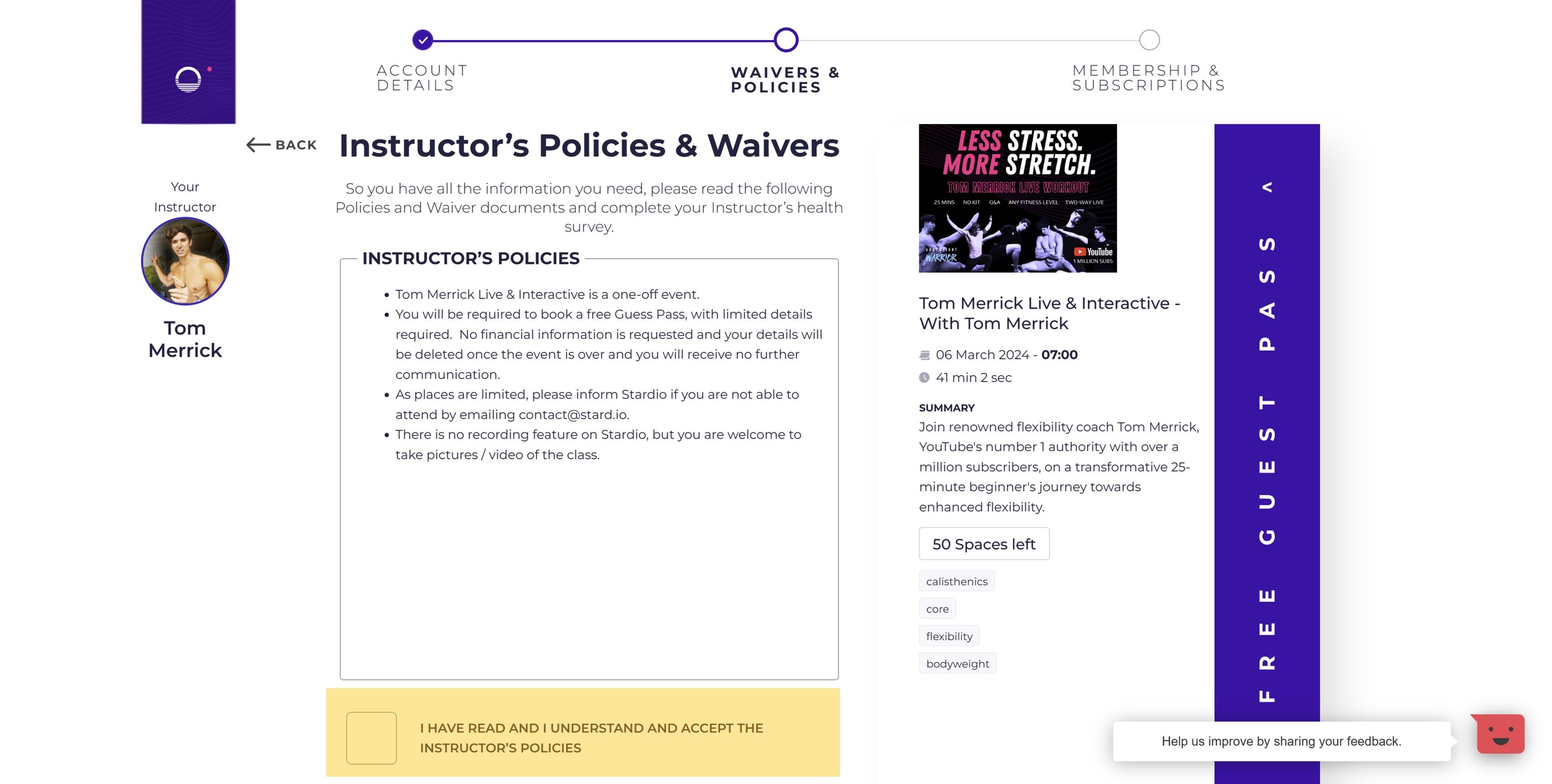Viewport: 1552px width, 784px height.
Task: Click the completed Account Details checkmark step
Action: click(x=423, y=40)
